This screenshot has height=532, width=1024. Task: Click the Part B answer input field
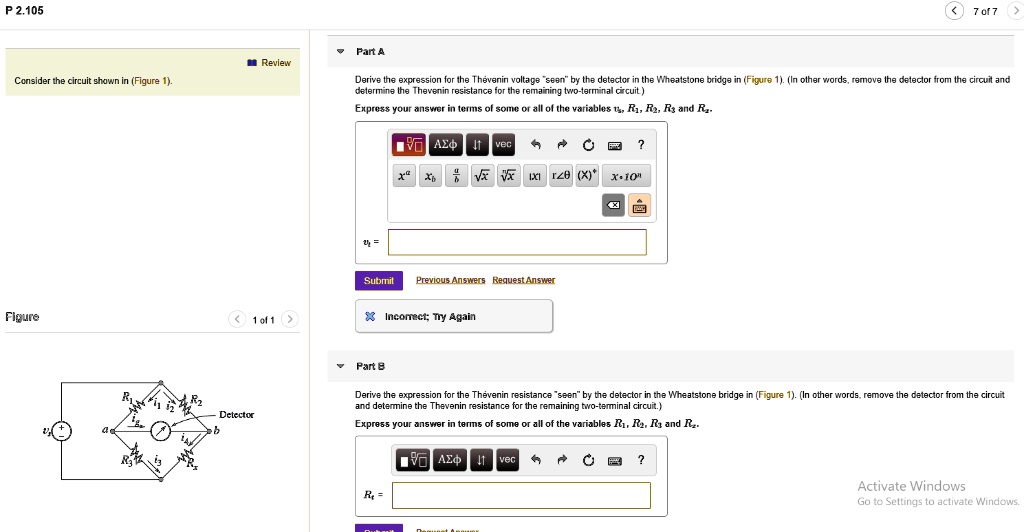520,495
